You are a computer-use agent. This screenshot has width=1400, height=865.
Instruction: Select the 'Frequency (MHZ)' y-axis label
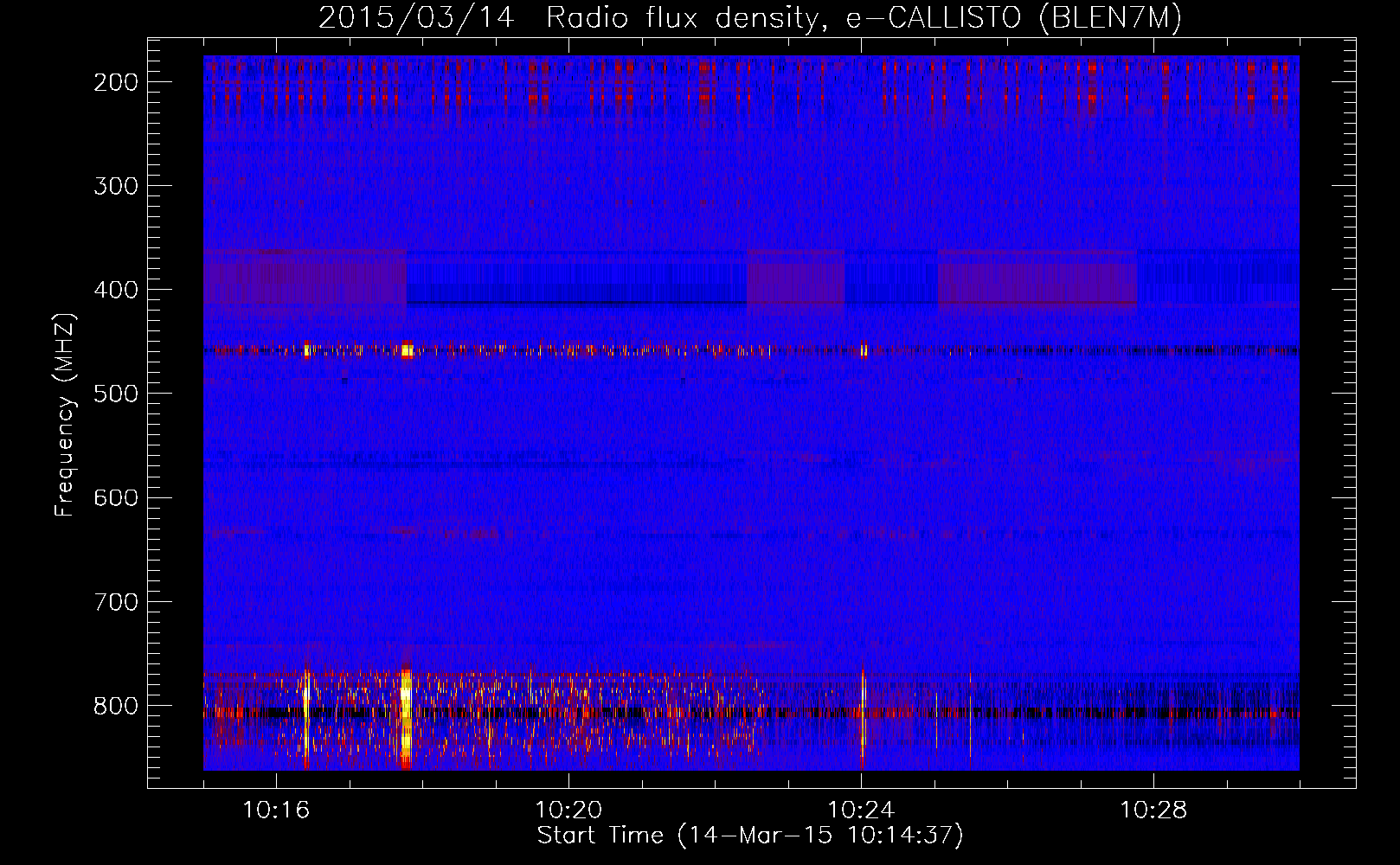click(65, 414)
